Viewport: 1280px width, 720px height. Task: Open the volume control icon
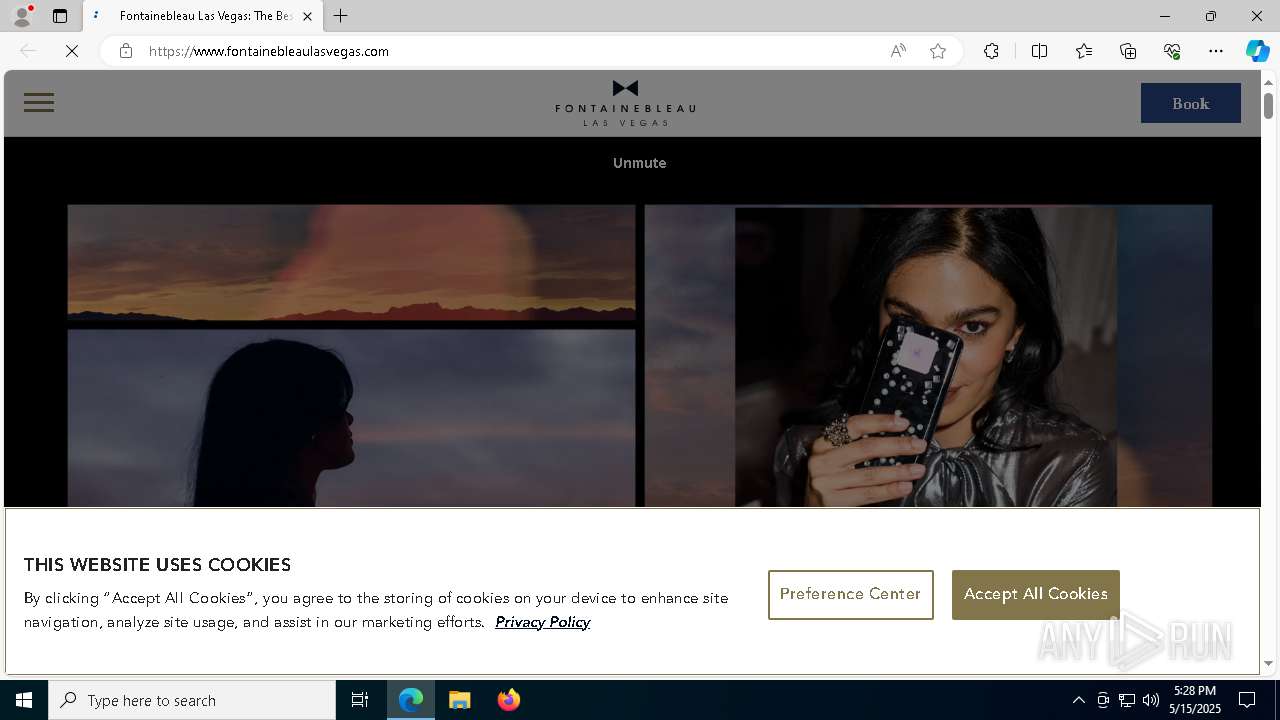point(1151,700)
